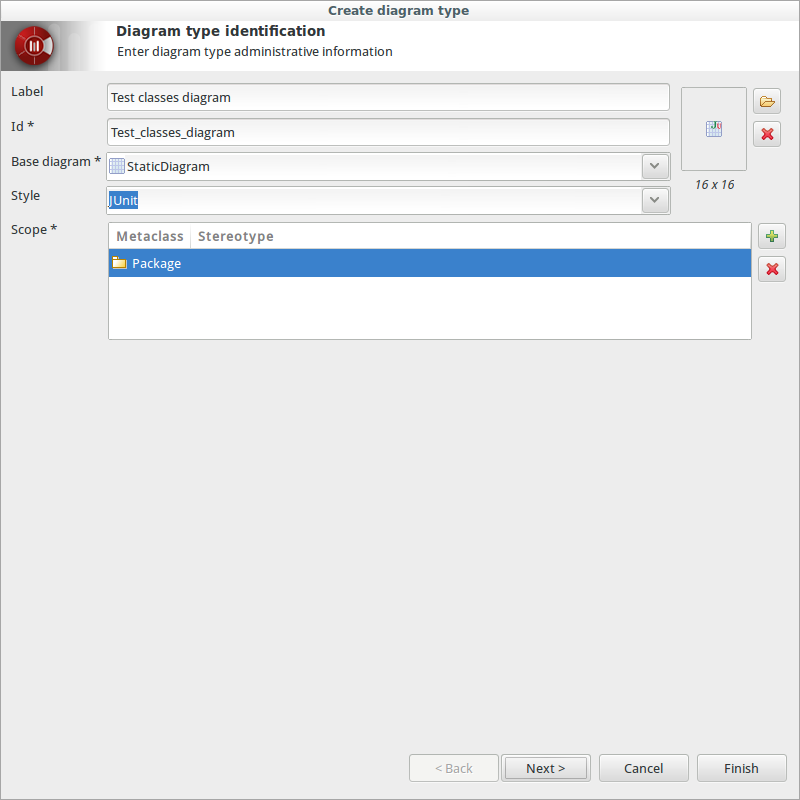Screen dimensions: 800x800
Task: Click the Package folder icon in scope list
Action: click(x=119, y=263)
